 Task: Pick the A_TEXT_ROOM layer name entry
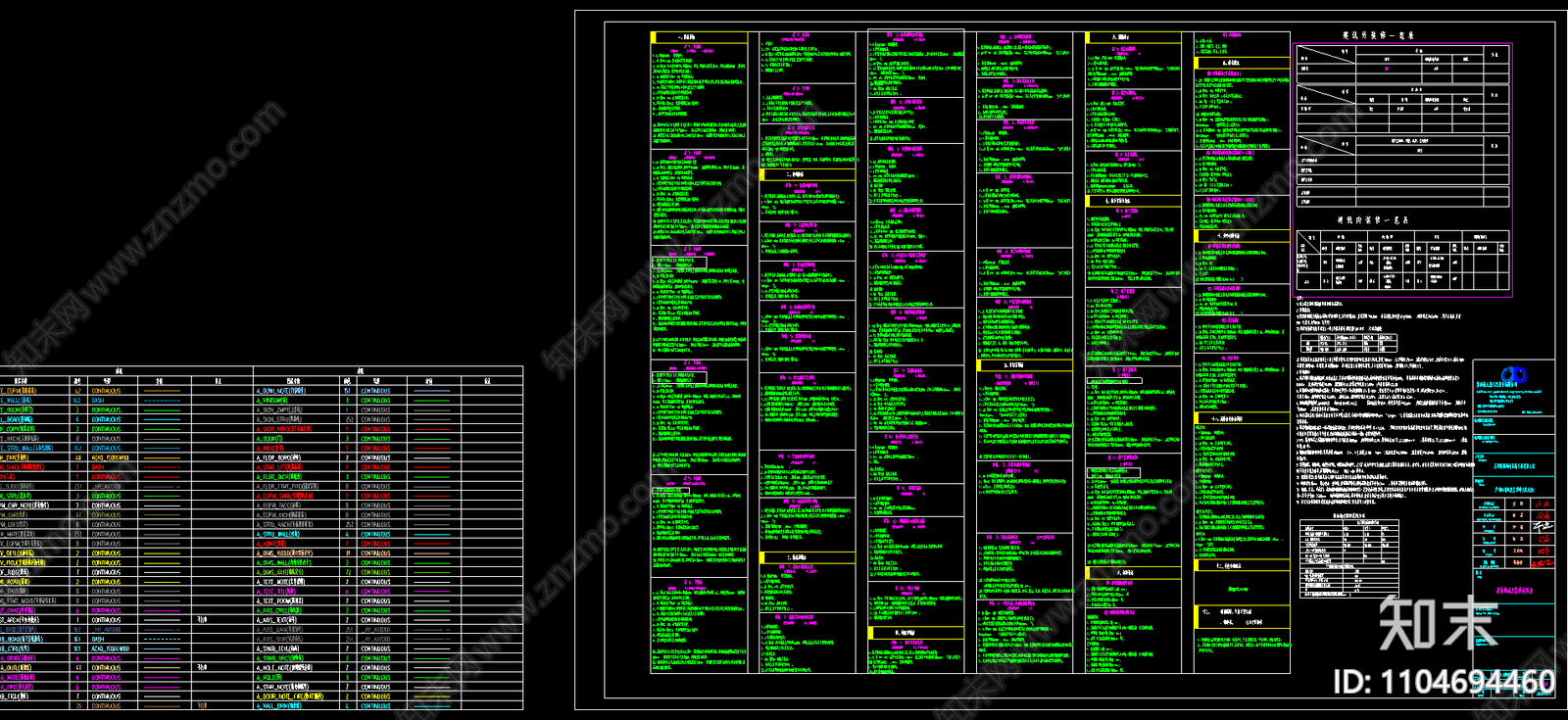279,600
